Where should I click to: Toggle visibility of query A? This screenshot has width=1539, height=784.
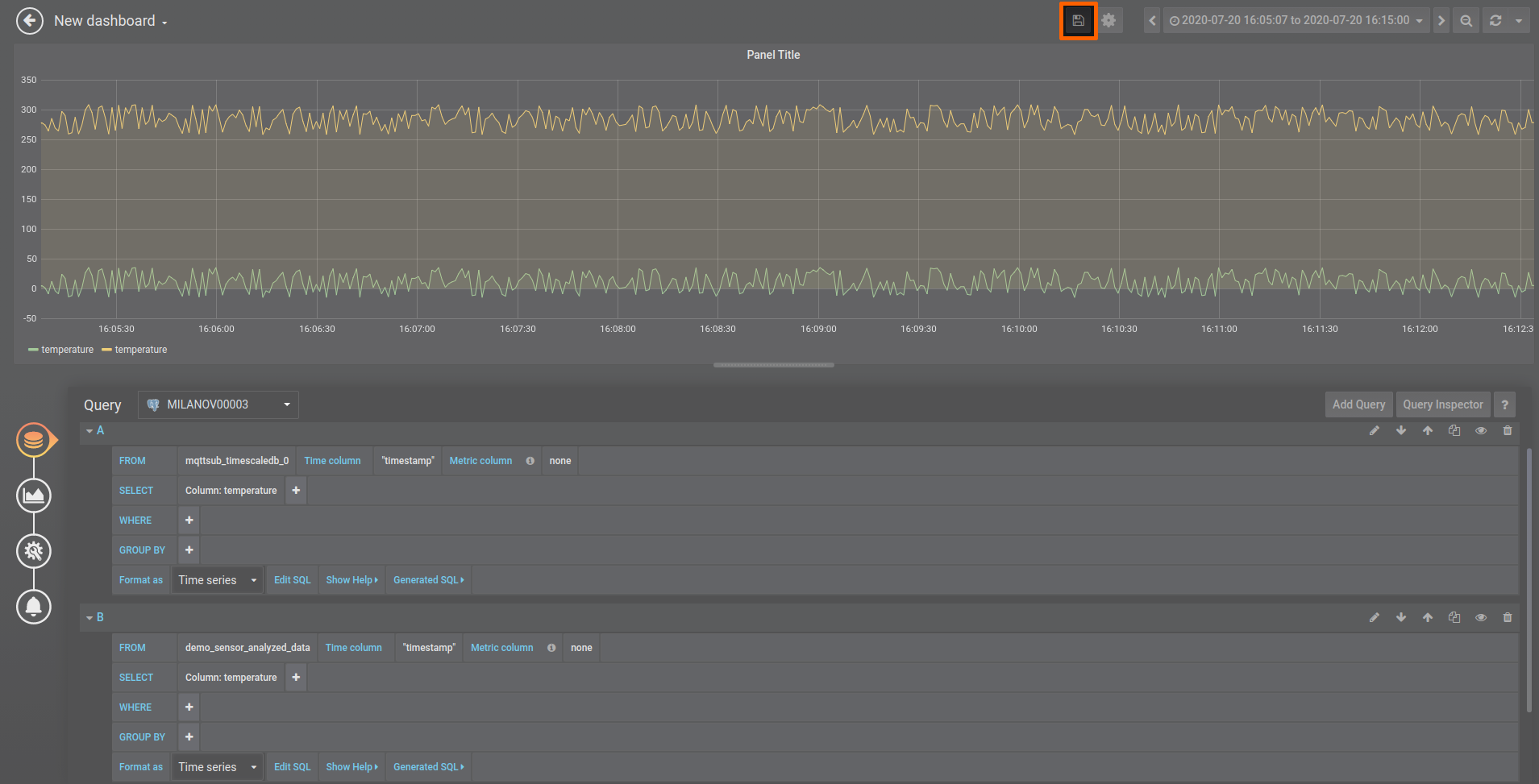click(1480, 431)
